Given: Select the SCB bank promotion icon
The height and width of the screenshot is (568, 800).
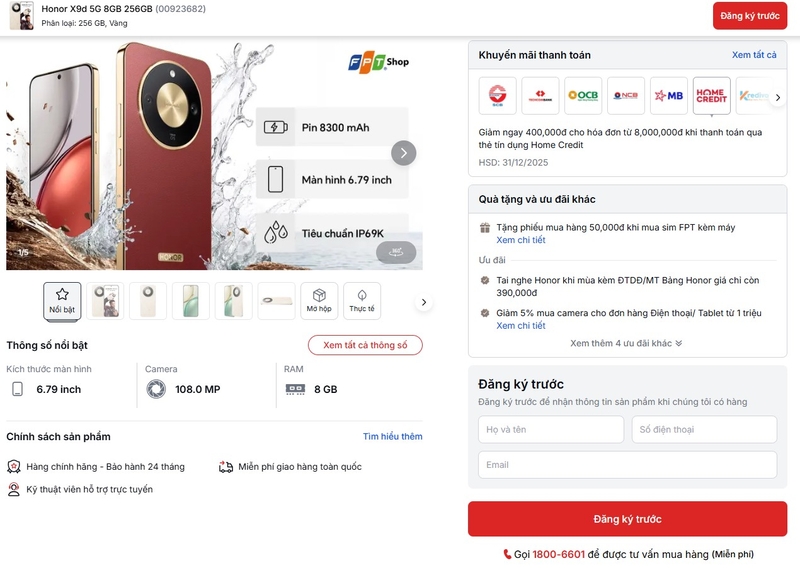Looking at the screenshot, I should [x=497, y=96].
